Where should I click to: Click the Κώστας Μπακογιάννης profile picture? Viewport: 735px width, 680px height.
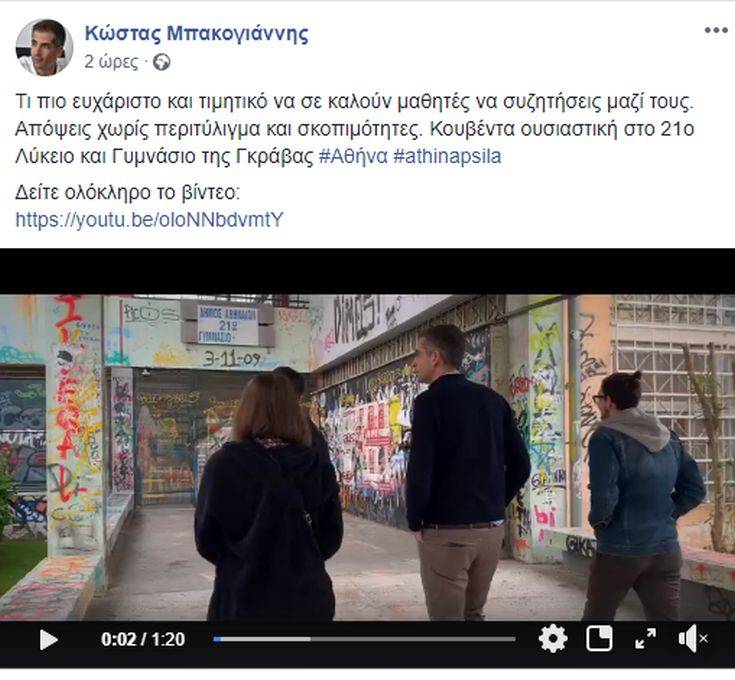(x=45, y=47)
